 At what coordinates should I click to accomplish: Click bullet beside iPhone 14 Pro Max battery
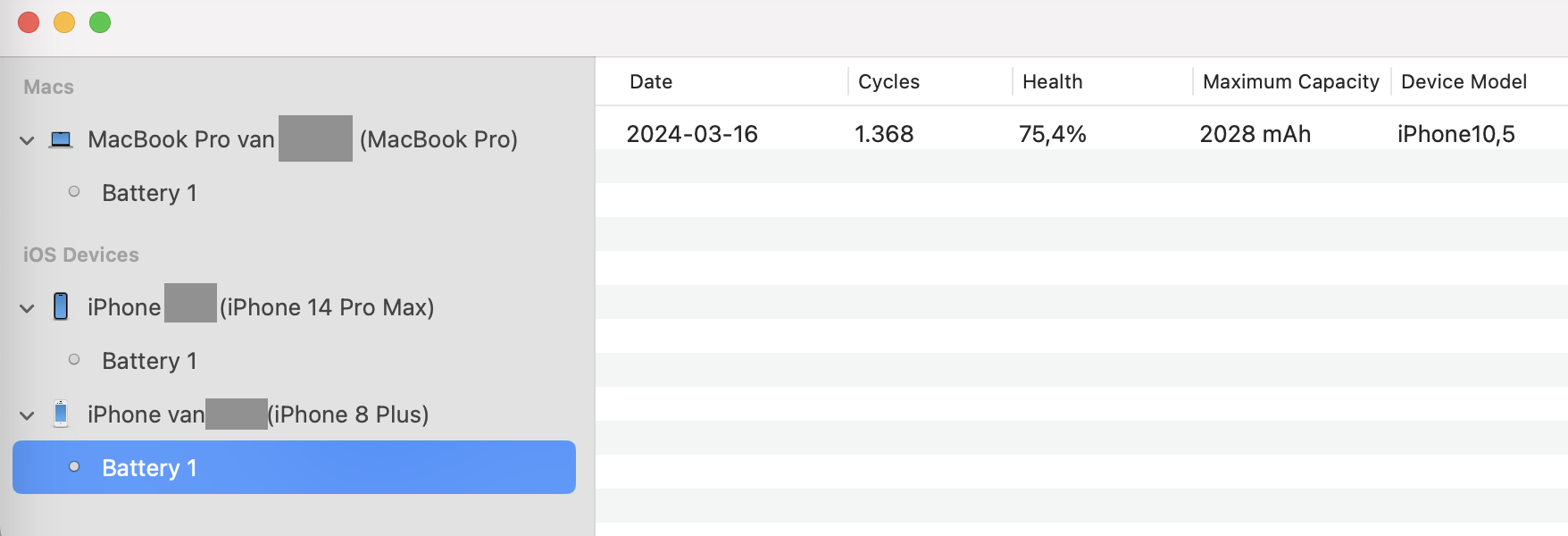tap(74, 359)
